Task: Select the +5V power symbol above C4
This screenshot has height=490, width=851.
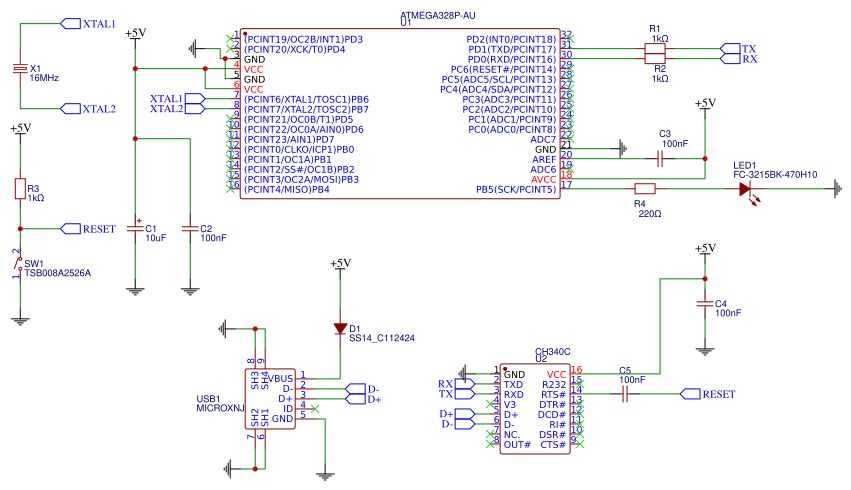Action: [705, 250]
